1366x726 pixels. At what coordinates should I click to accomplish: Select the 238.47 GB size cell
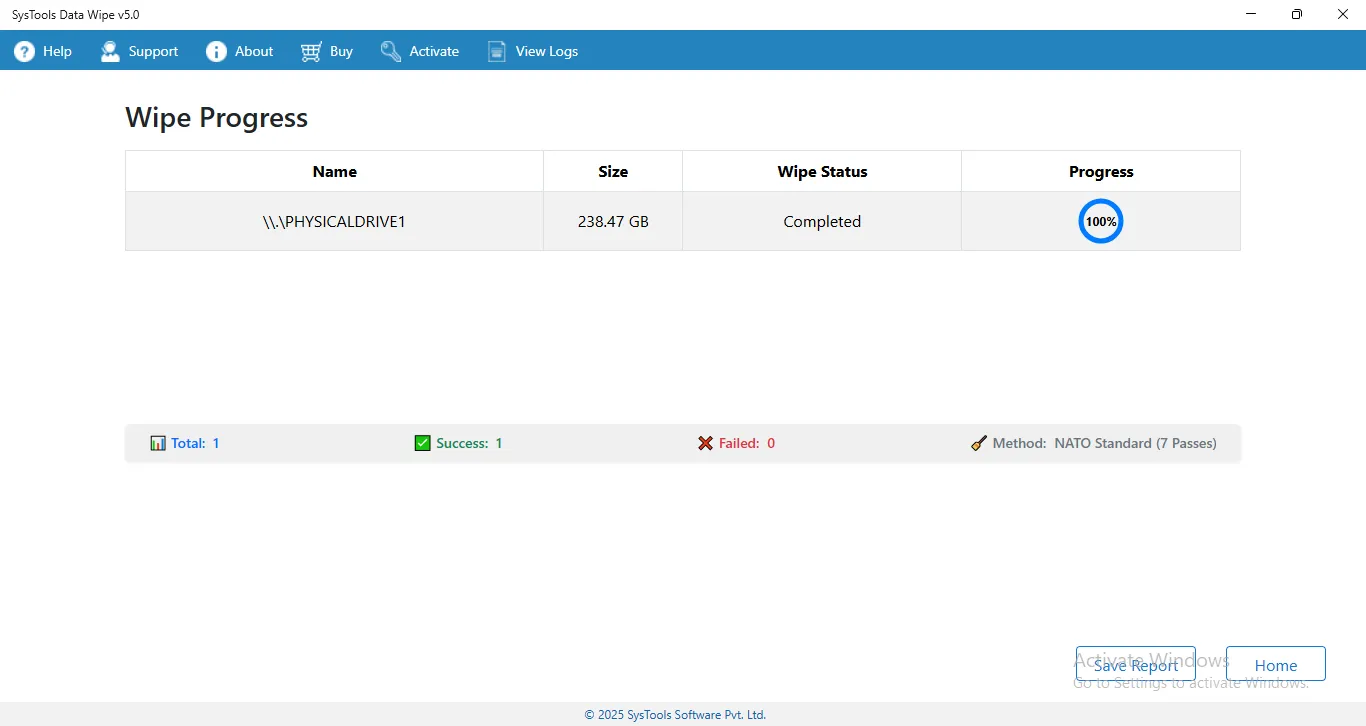pyautogui.click(x=613, y=221)
